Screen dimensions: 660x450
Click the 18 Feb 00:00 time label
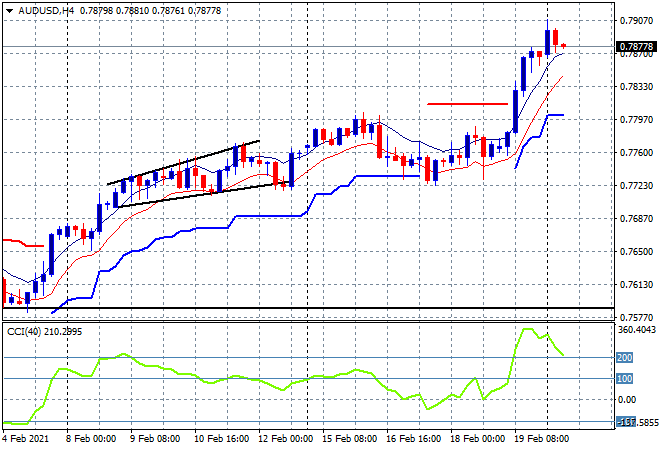[477, 439]
